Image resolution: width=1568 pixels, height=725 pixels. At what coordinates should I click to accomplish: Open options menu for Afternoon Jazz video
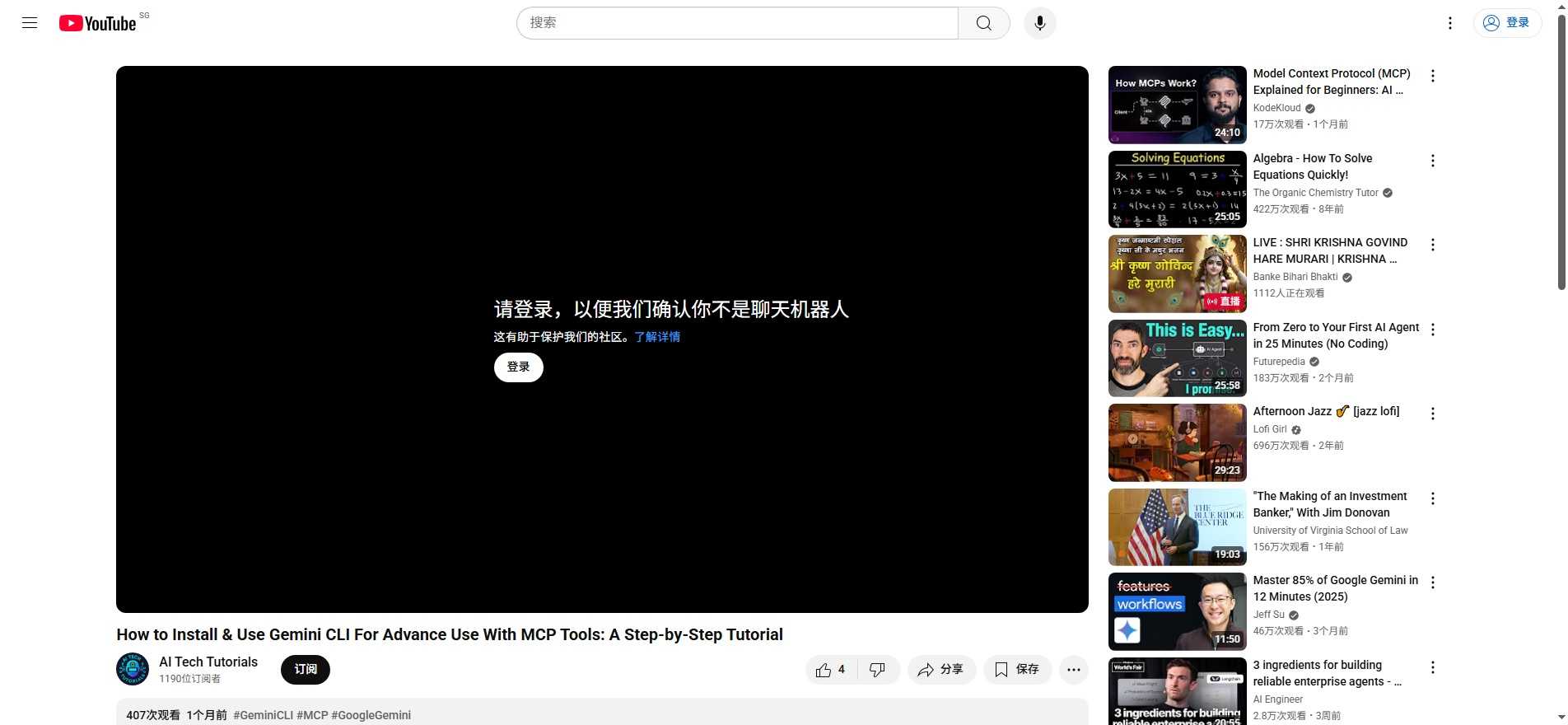(1433, 414)
